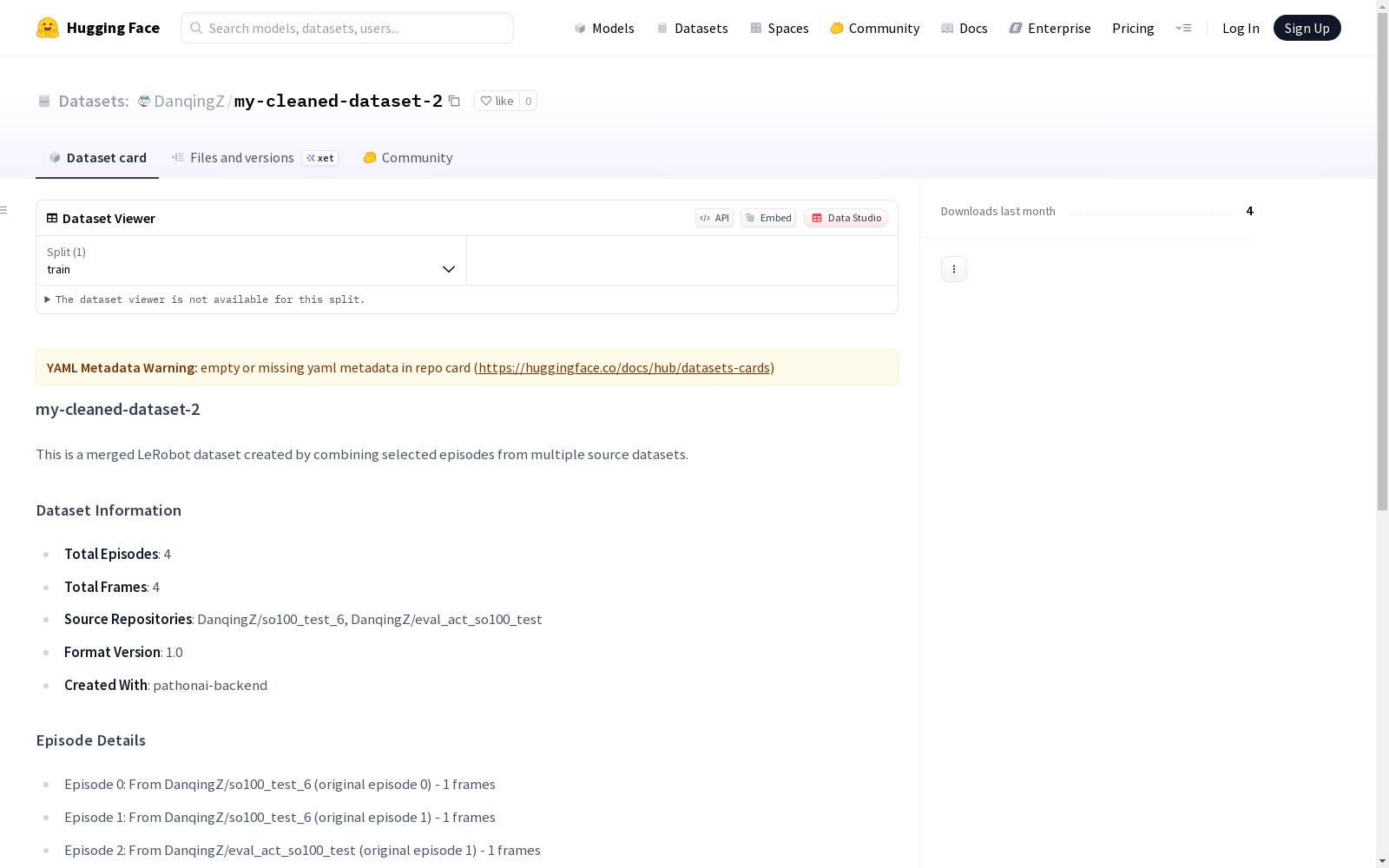This screenshot has height=868, width=1389.
Task: Click the like heart button
Action: click(497, 101)
